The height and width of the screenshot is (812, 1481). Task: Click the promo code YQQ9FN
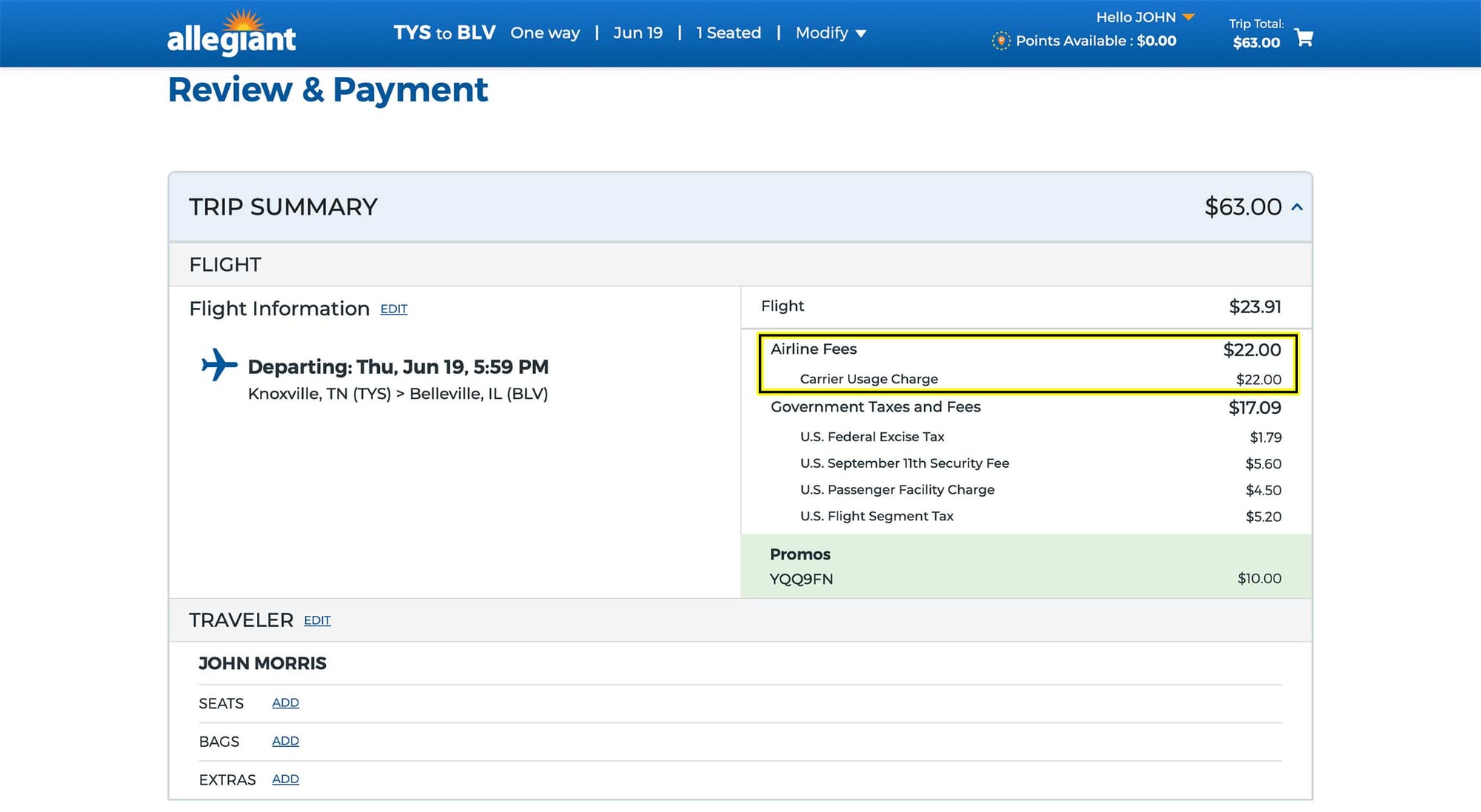tap(801, 579)
